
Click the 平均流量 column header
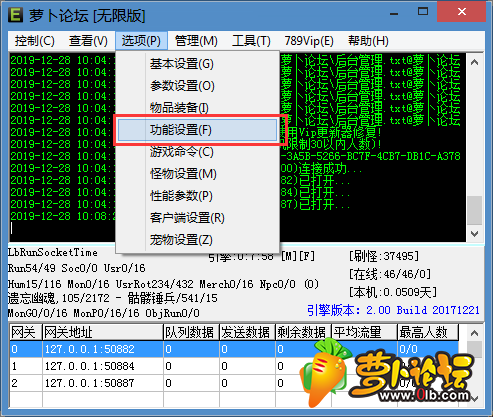point(364,332)
